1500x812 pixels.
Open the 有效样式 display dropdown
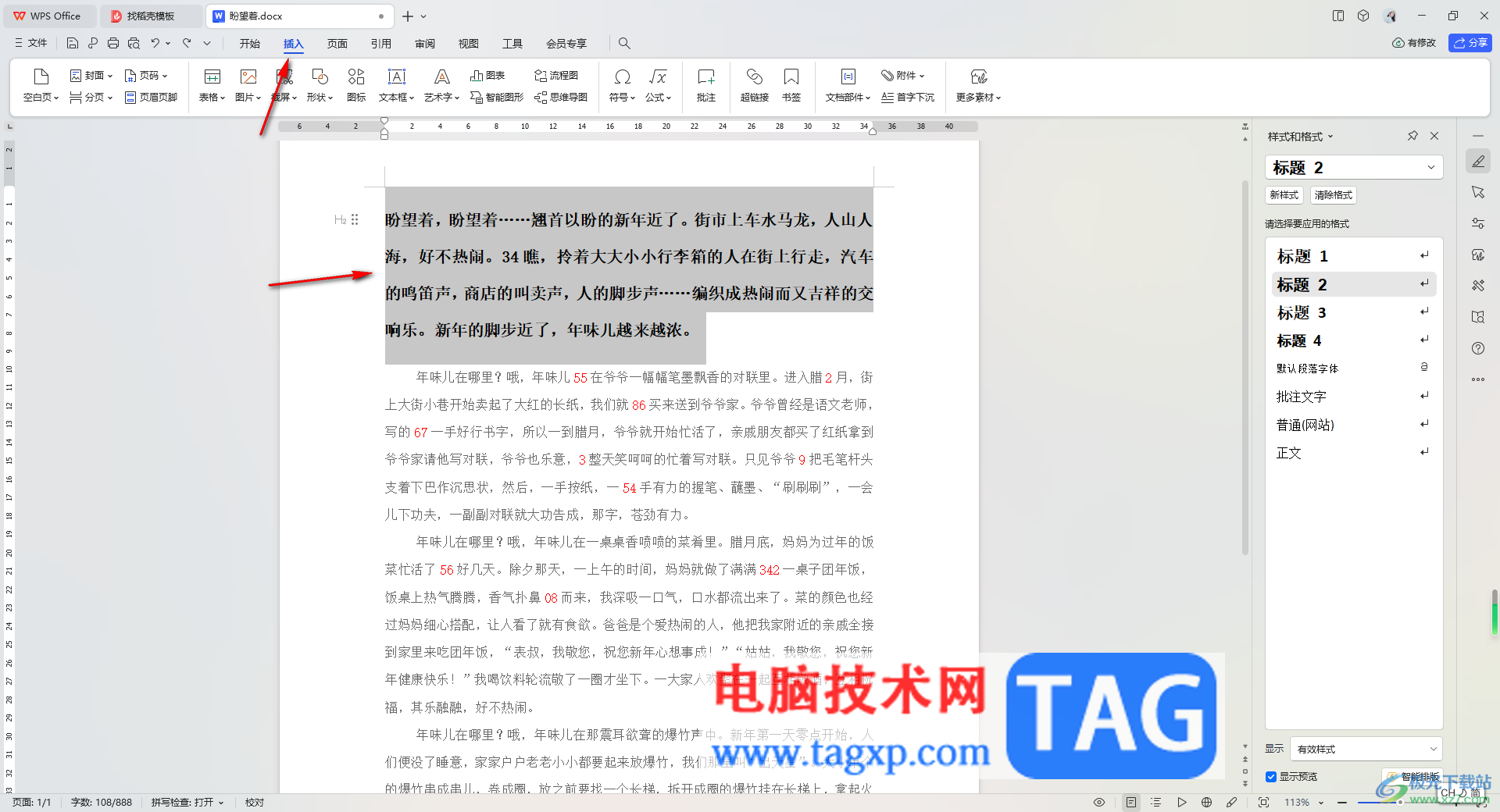pyautogui.click(x=1366, y=749)
